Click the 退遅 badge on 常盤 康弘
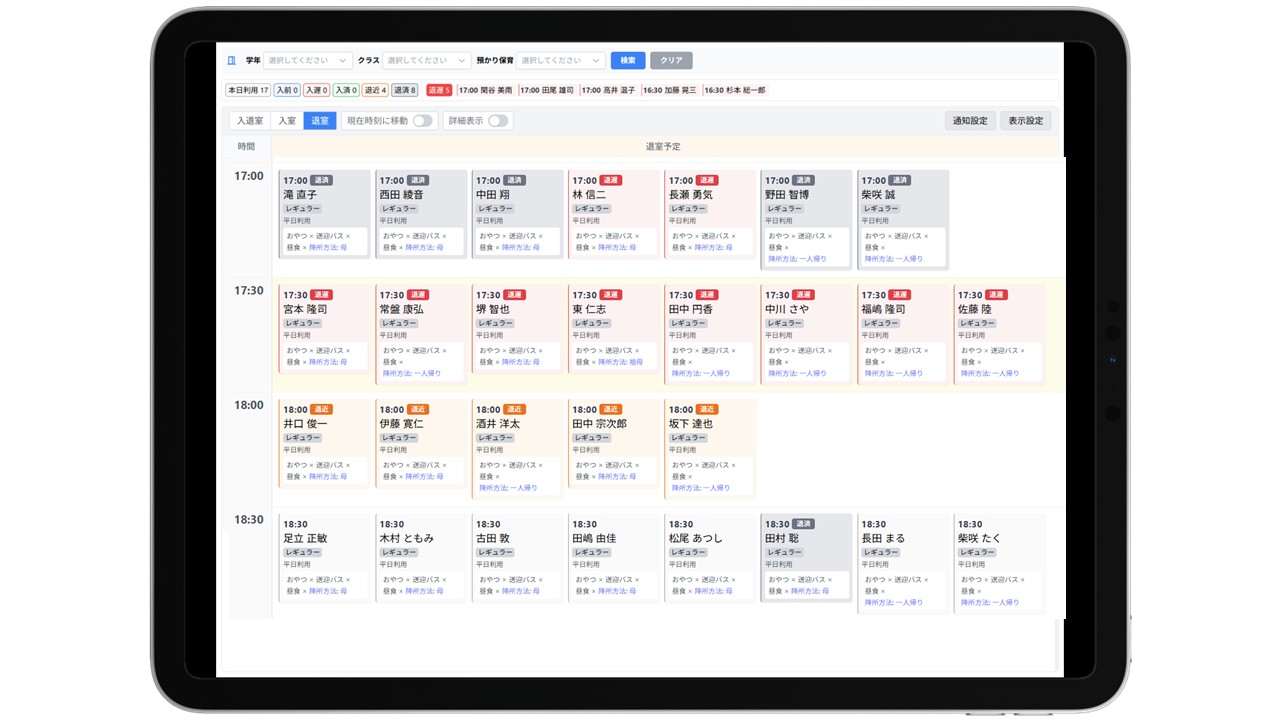Viewport: 1280px width, 720px height. 418,295
